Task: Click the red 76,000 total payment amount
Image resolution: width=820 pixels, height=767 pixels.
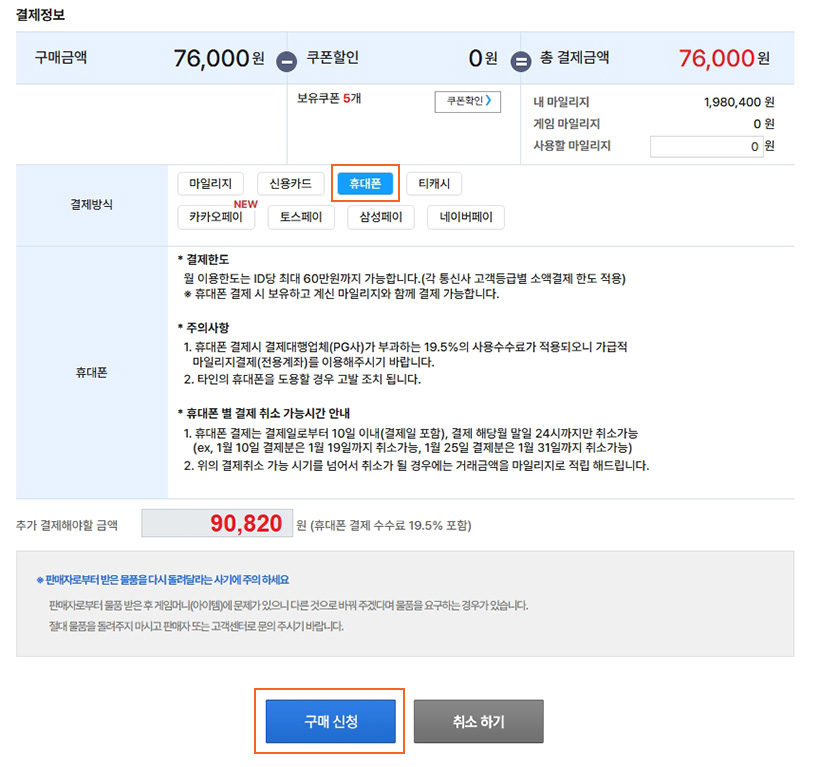Action: coord(716,58)
